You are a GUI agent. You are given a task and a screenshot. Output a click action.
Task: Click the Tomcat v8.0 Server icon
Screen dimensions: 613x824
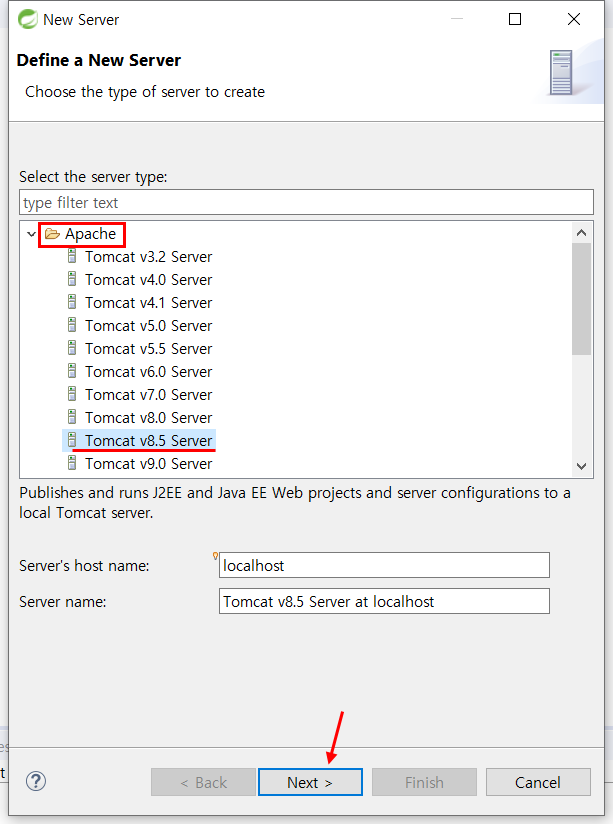click(72, 417)
